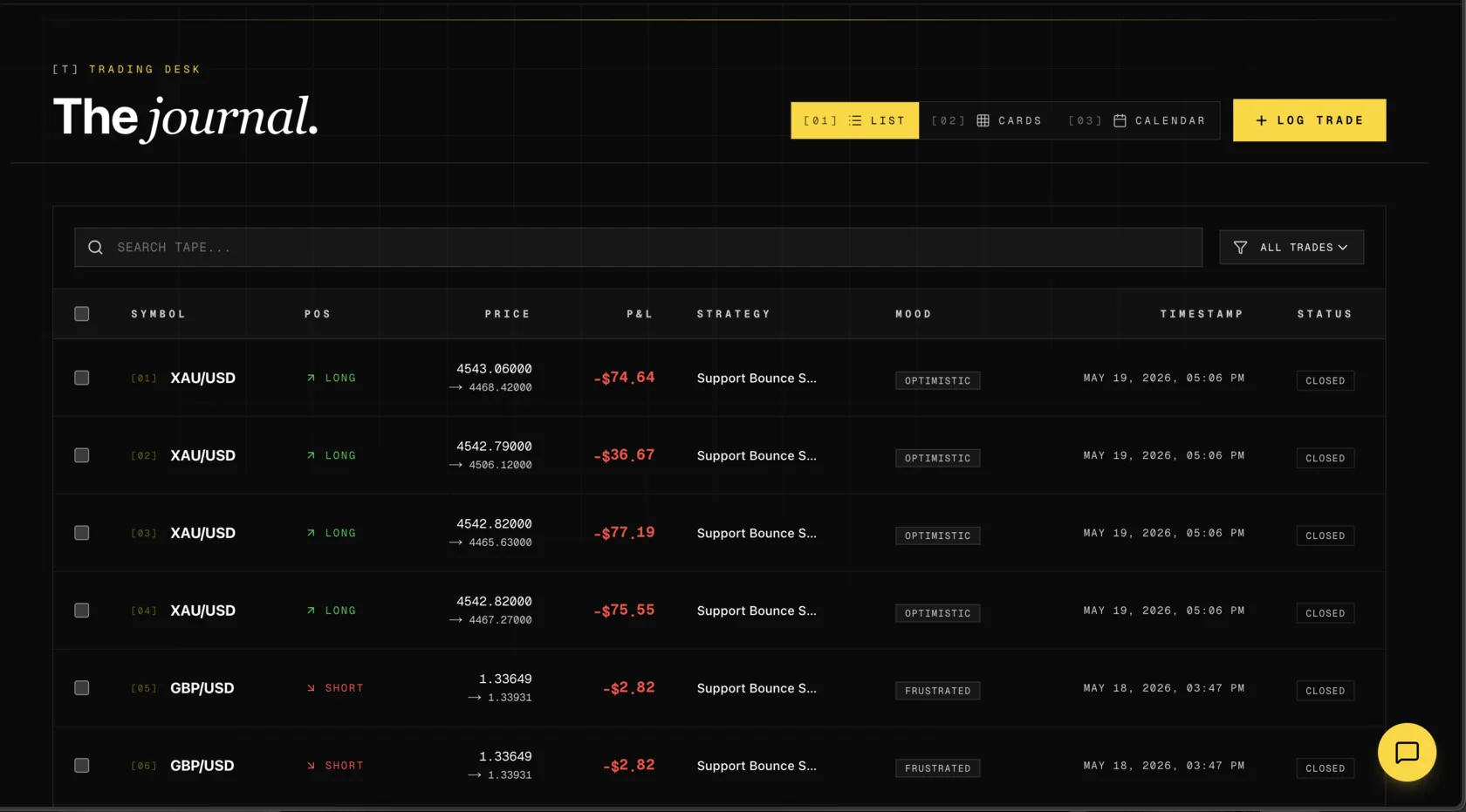Check the row 01 XAU/USD checkbox
The width and height of the screenshot is (1466, 812).
tap(82, 378)
